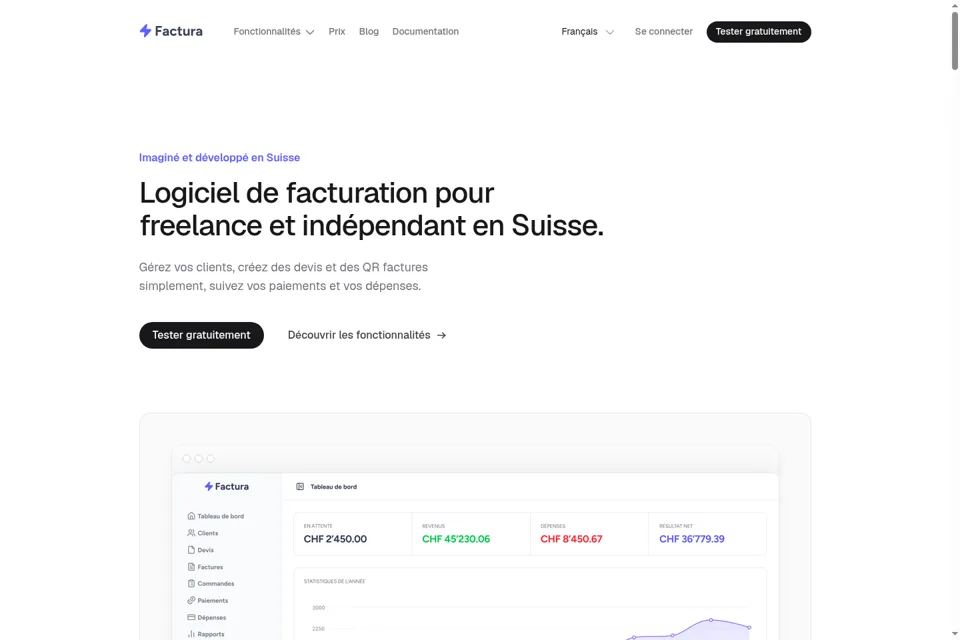Click the Revenus value CHF 45'230.06
Viewport: 960px width, 640px height.
coord(456,539)
